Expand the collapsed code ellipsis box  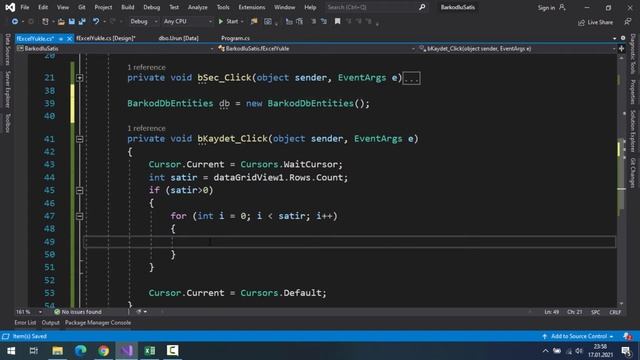tap(411, 78)
